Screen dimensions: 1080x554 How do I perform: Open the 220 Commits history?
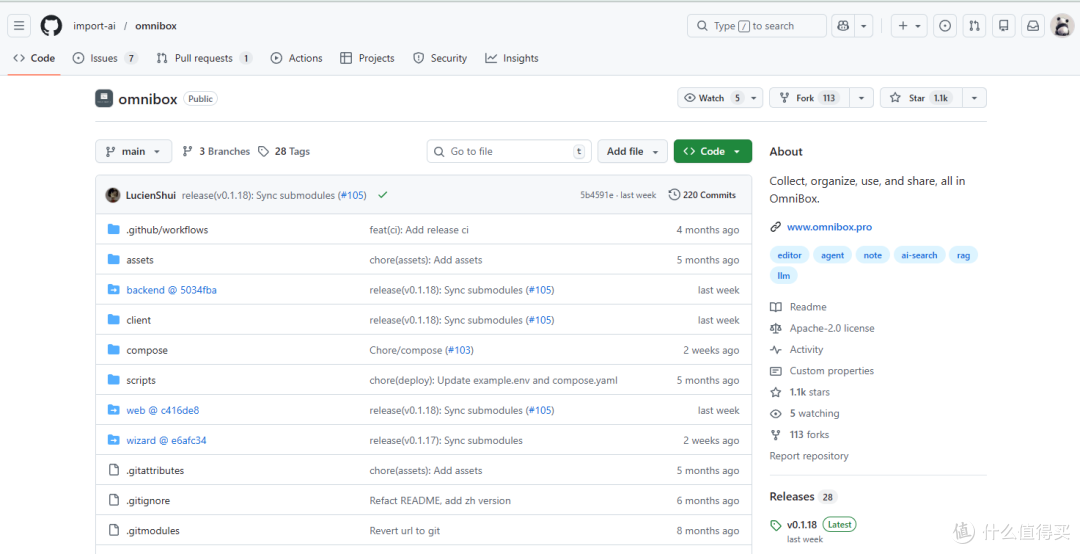(702, 195)
